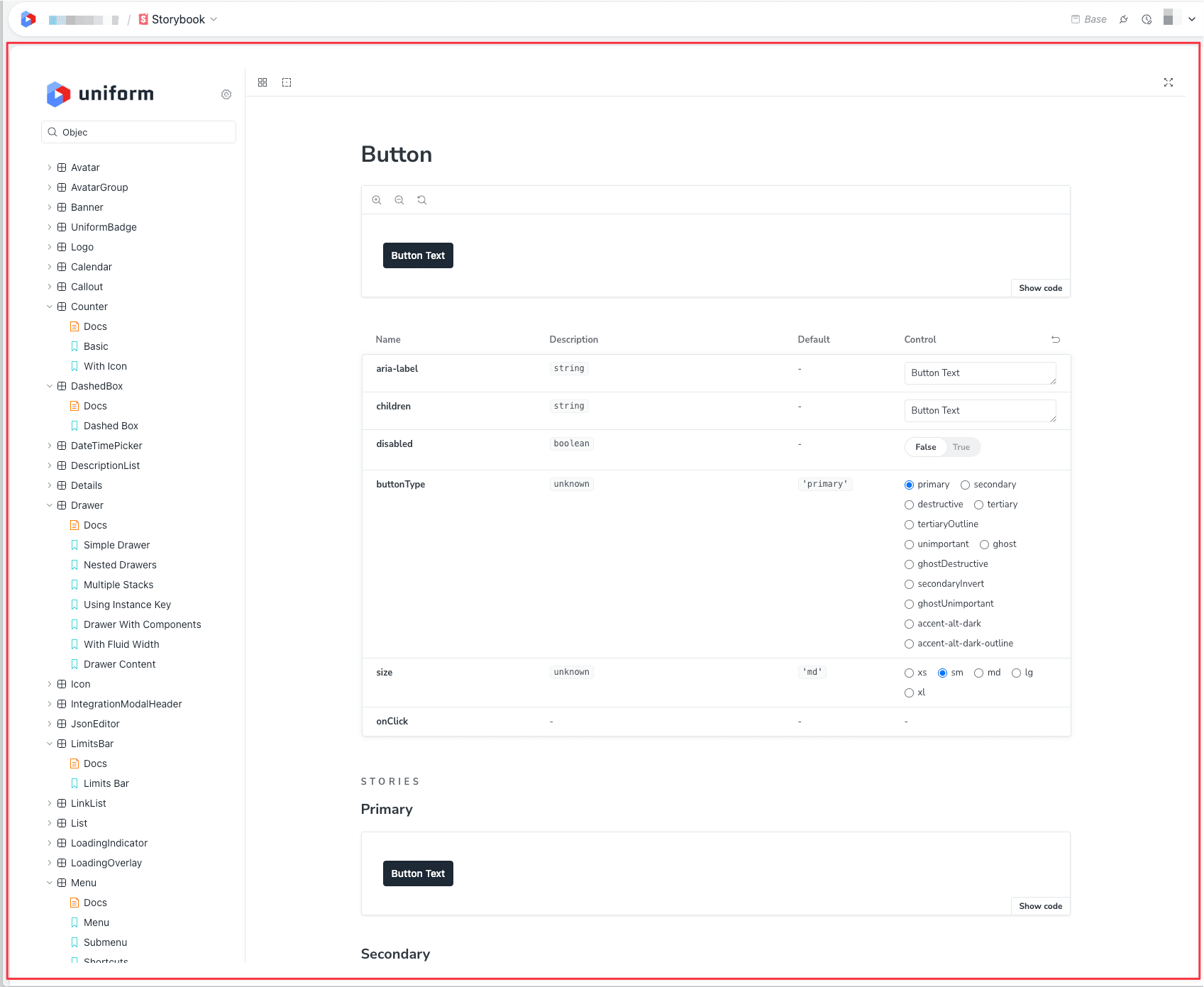1204x987 pixels.
Task: Click the Uniform logo in the sidebar
Action: (100, 94)
